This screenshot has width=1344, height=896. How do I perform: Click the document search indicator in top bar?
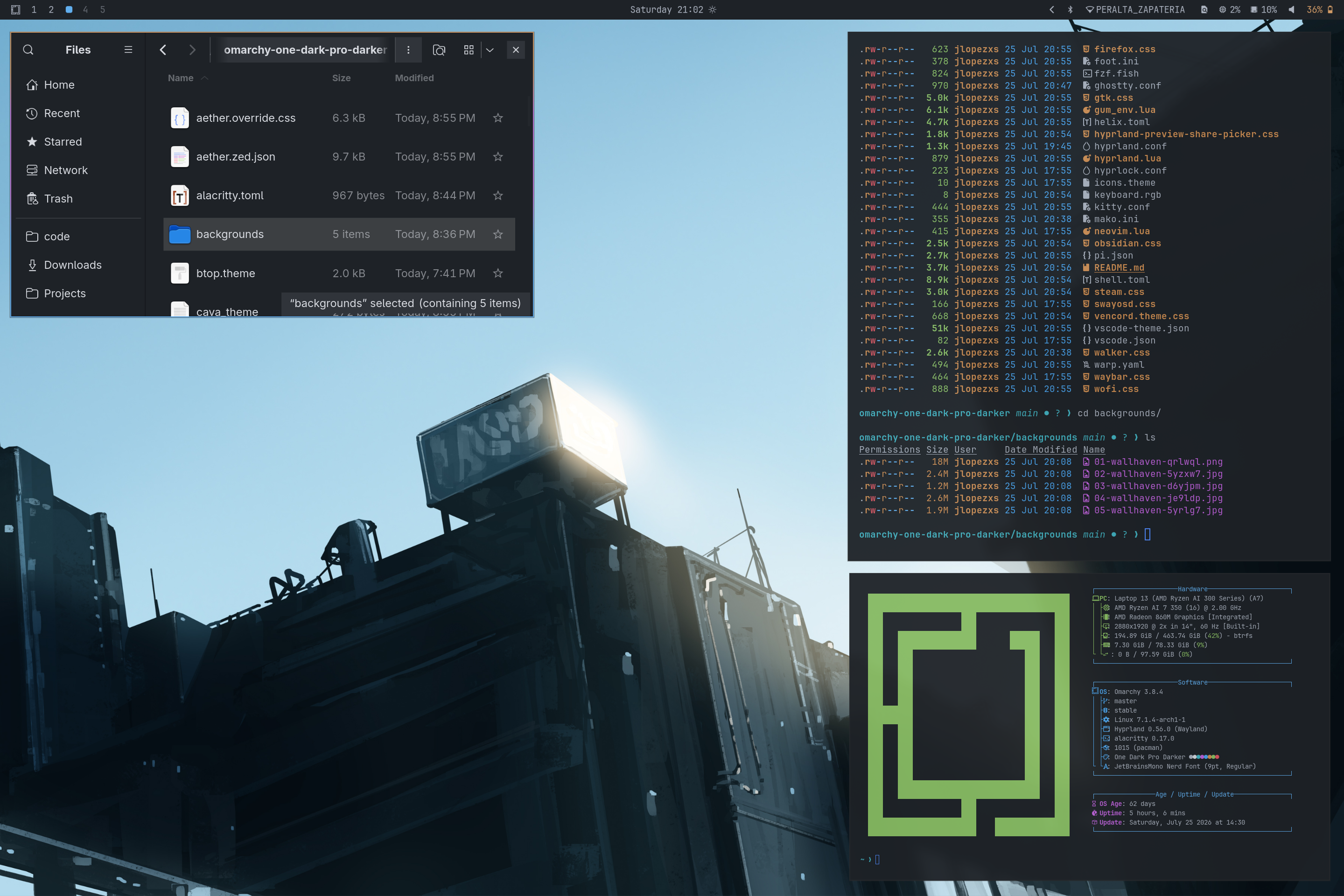coord(1204,10)
